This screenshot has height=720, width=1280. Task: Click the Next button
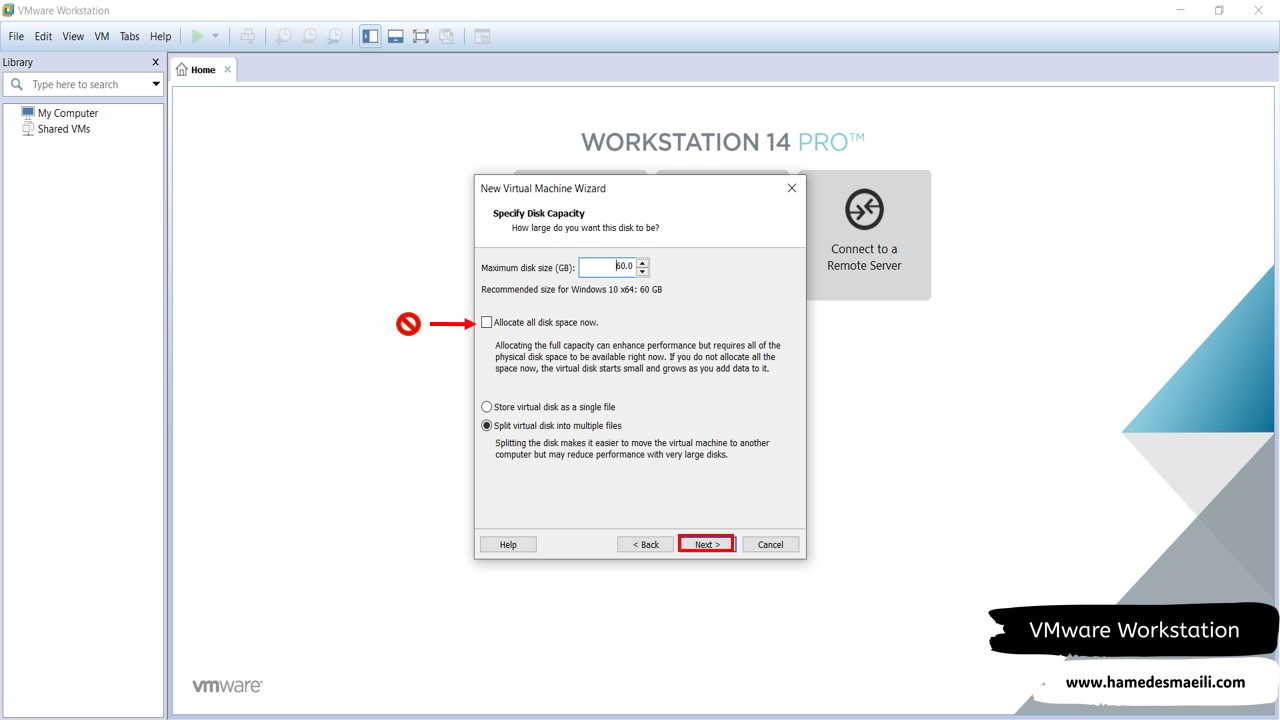(x=707, y=545)
